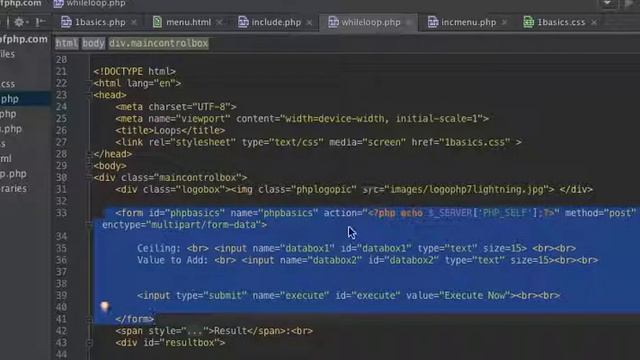Select the css entry in the project tree
The image size is (640, 360).
point(8,84)
